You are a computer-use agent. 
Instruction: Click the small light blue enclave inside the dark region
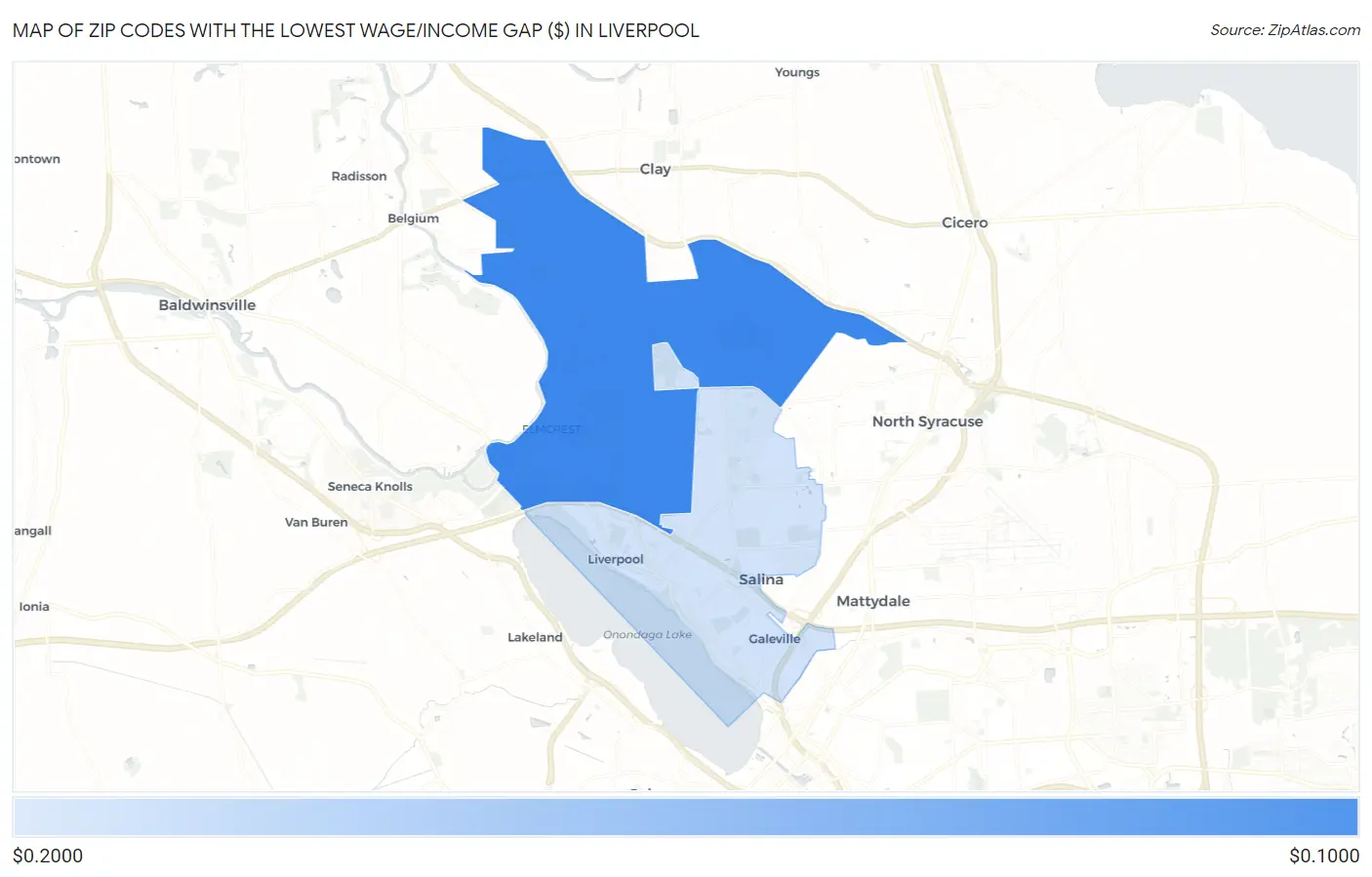(671, 370)
